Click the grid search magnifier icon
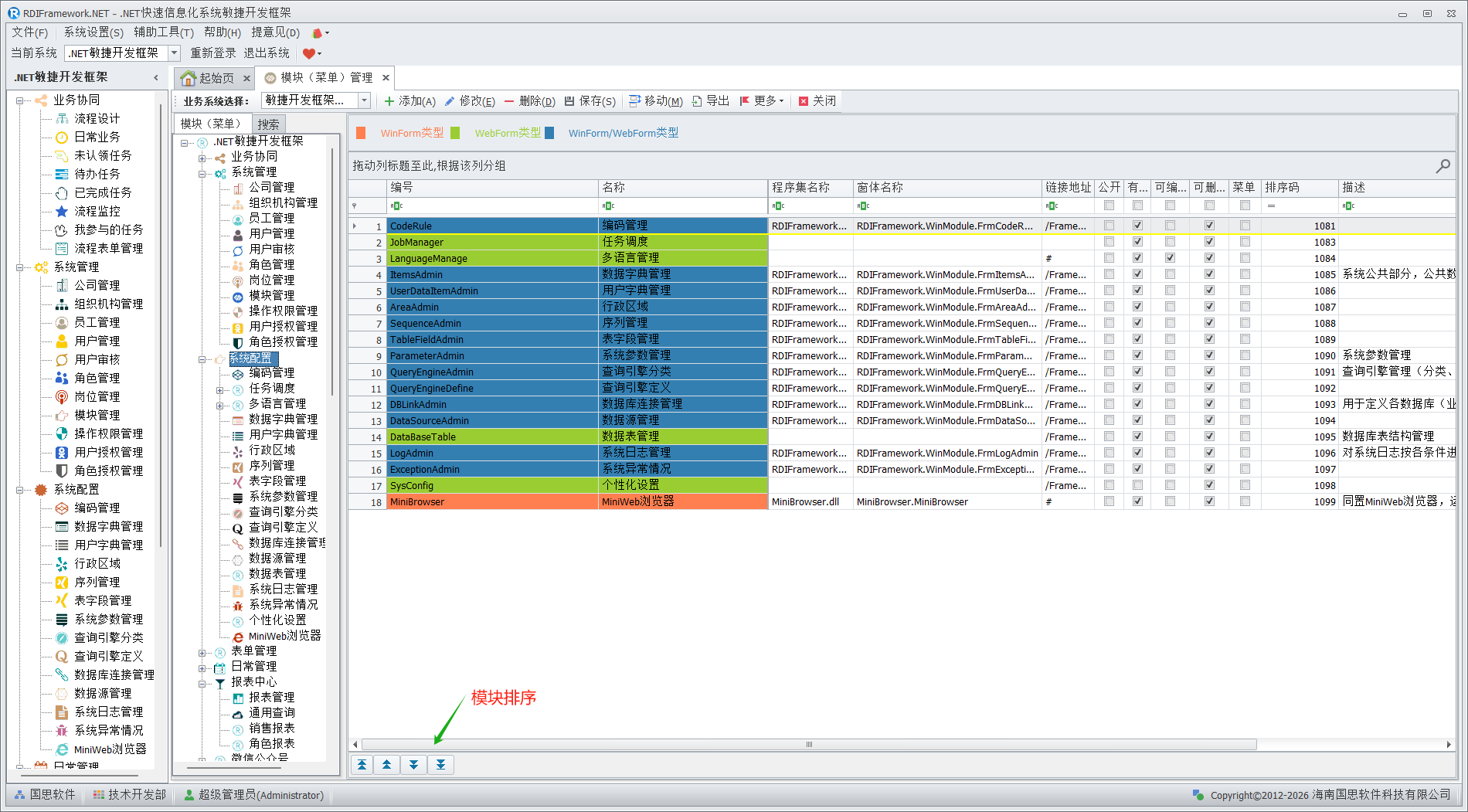Viewport: 1468px width, 812px height. tap(1443, 166)
